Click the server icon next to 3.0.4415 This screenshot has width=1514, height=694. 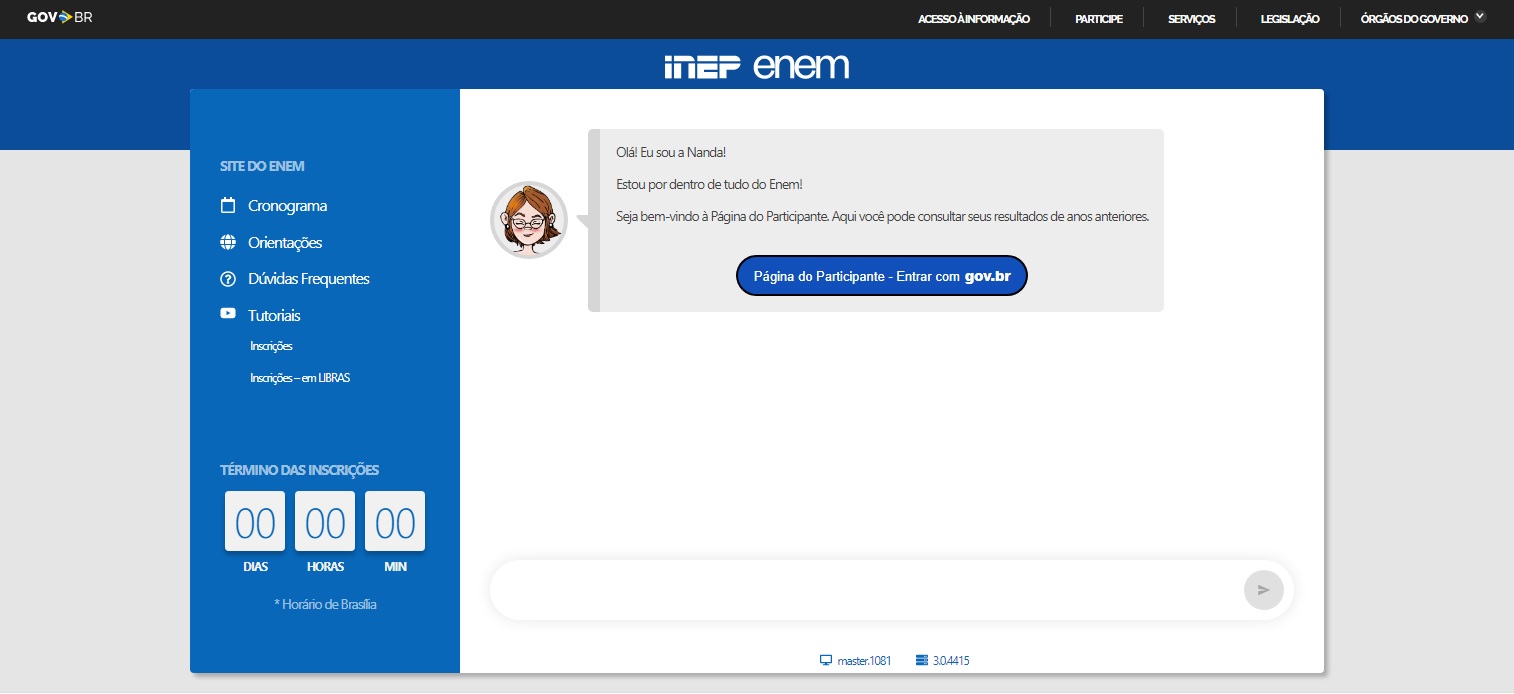click(921, 660)
